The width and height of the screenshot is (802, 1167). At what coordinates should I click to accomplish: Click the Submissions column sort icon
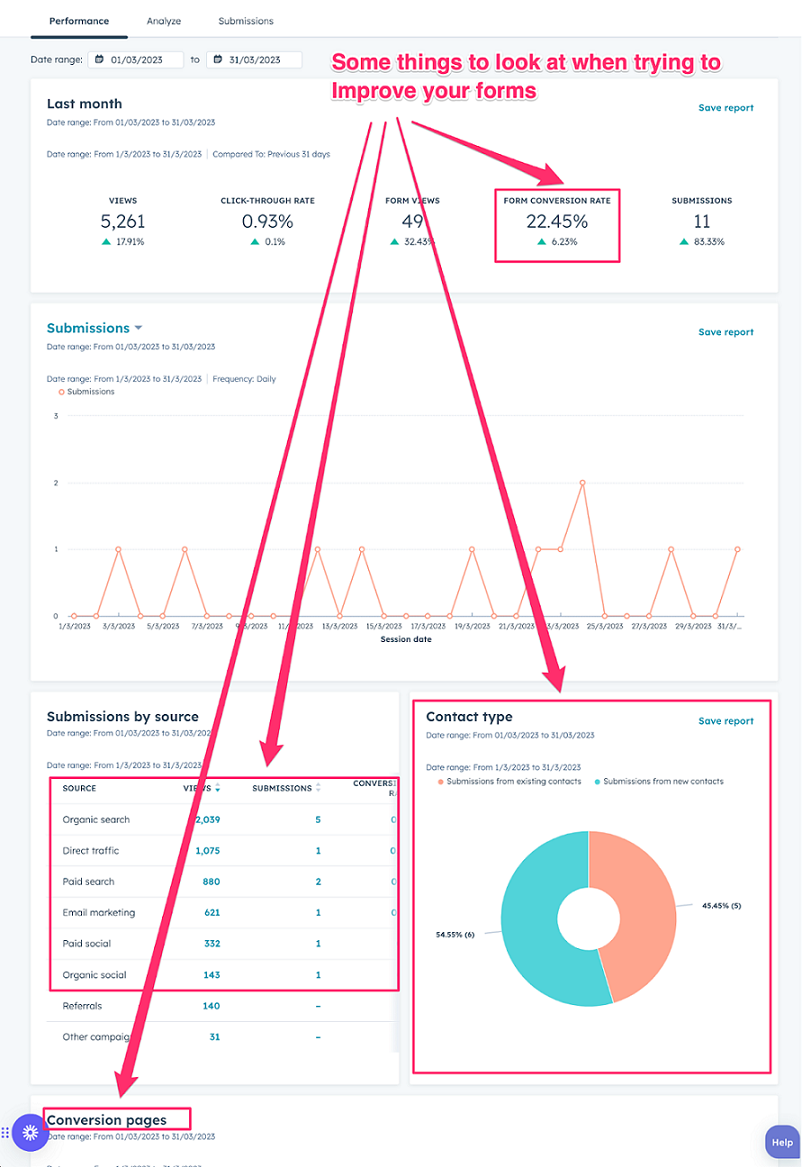point(318,788)
